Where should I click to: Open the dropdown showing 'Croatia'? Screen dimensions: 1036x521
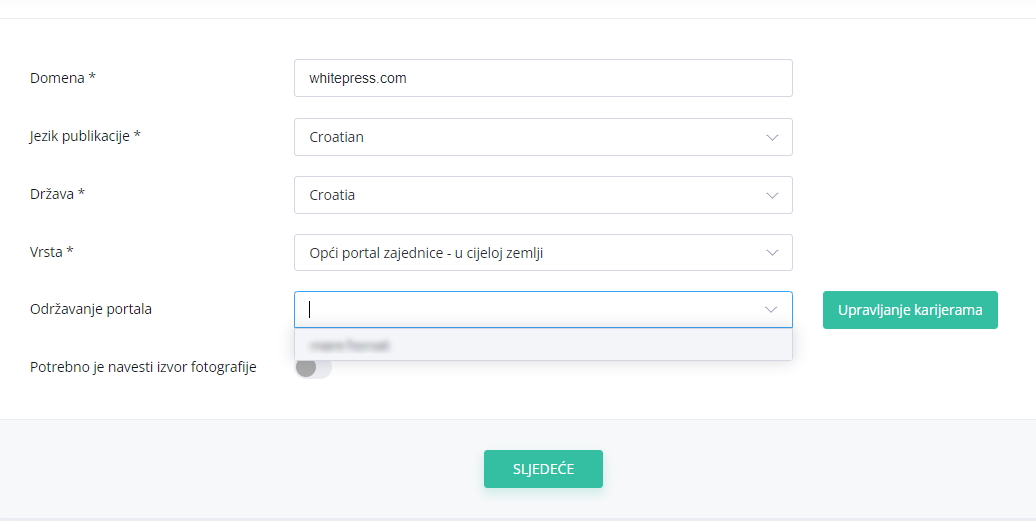pyautogui.click(x=543, y=195)
